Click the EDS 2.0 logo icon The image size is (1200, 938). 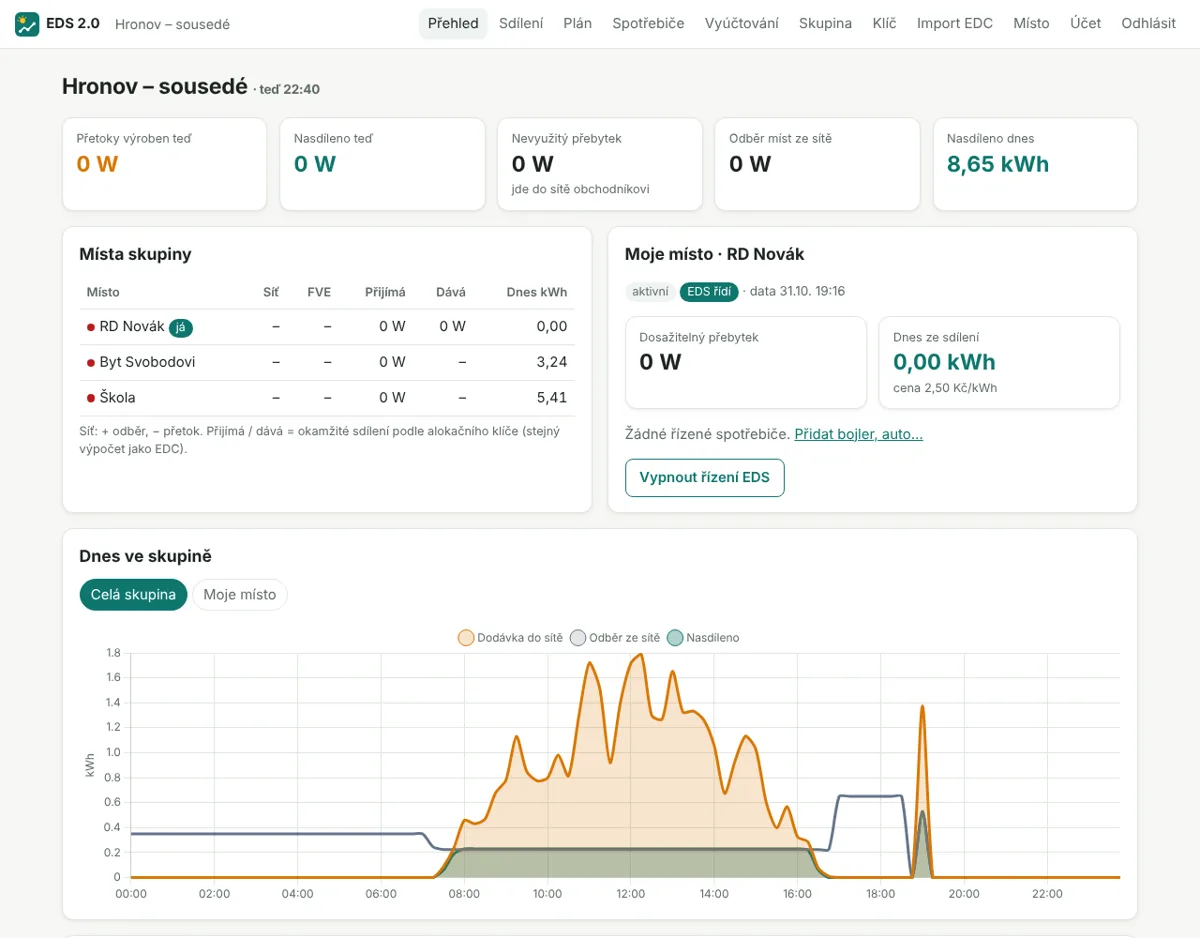pyautogui.click(x=27, y=24)
